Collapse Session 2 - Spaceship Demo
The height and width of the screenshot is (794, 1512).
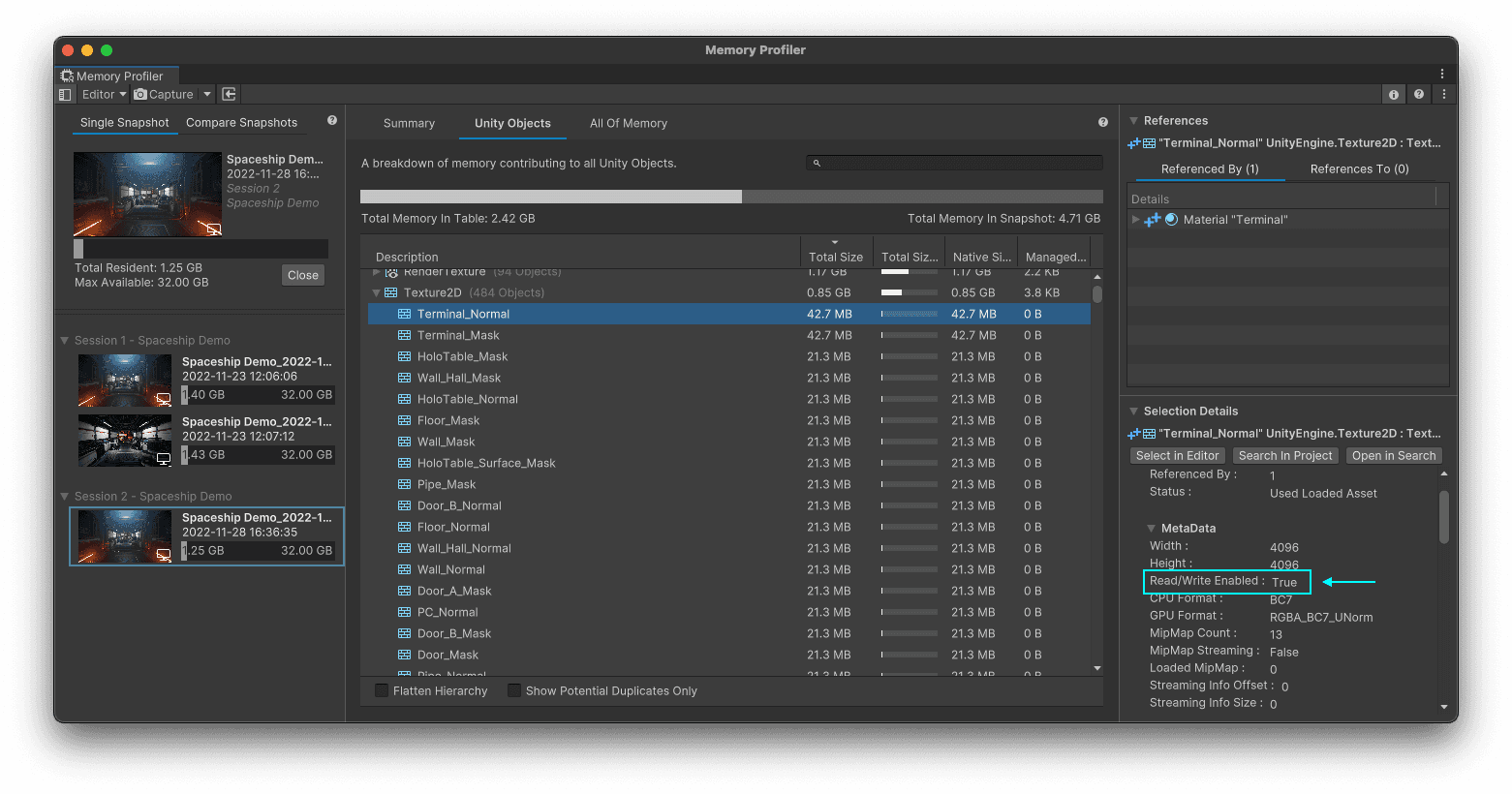click(x=65, y=497)
